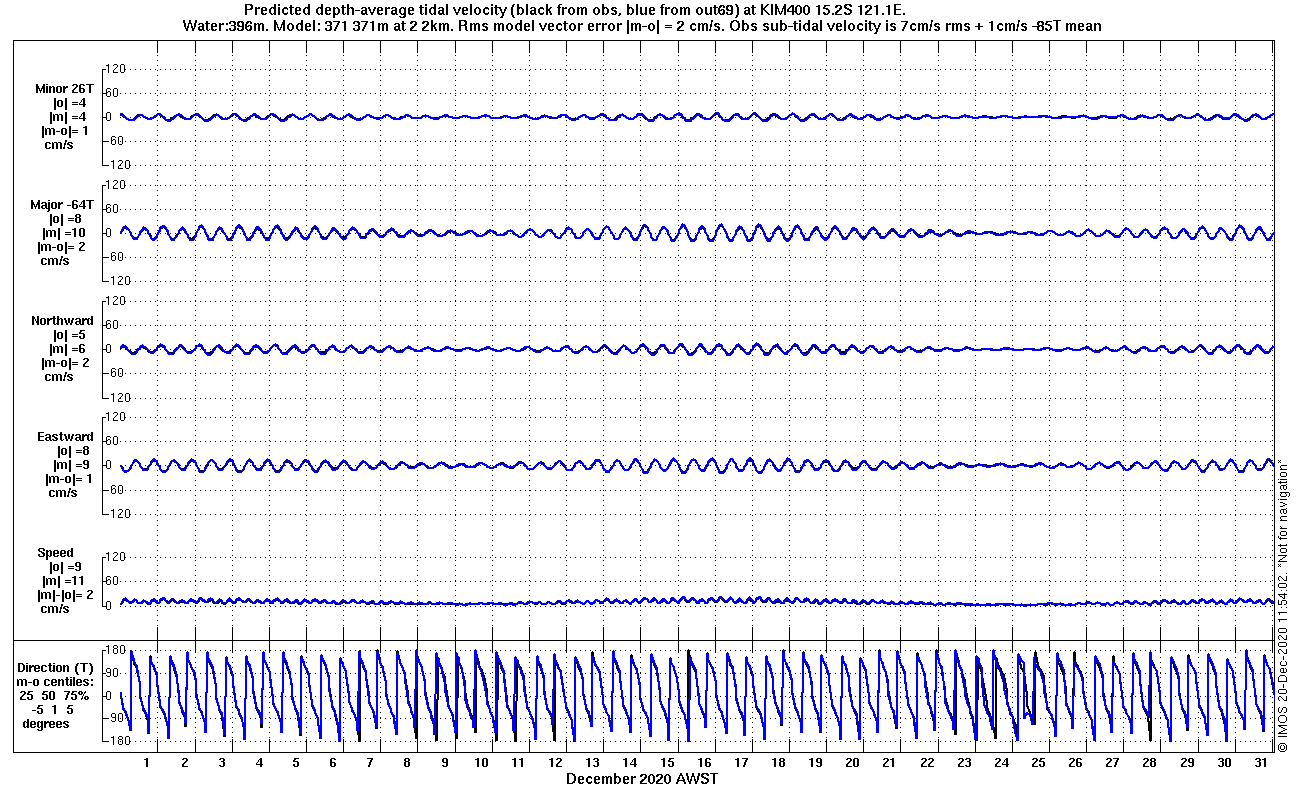The height and width of the screenshot is (800, 1300).
Task: Click the '|m| =11' value under Speed
Action: coord(65,581)
